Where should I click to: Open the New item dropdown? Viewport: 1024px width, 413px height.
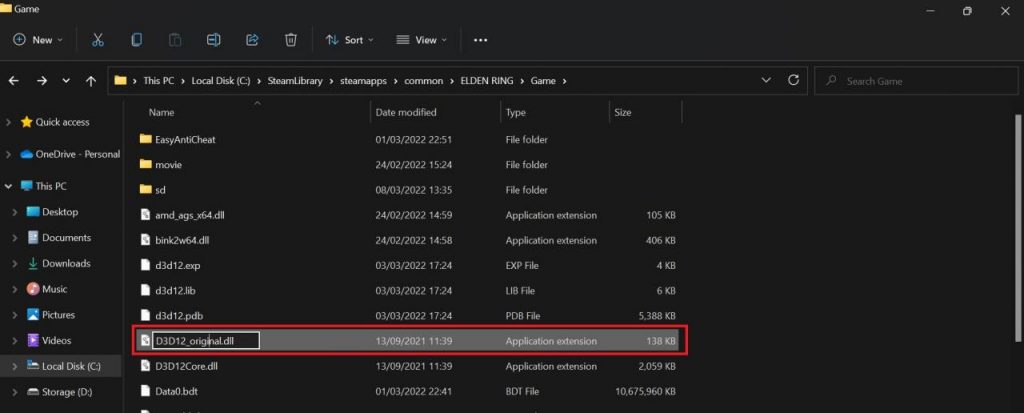coord(38,40)
